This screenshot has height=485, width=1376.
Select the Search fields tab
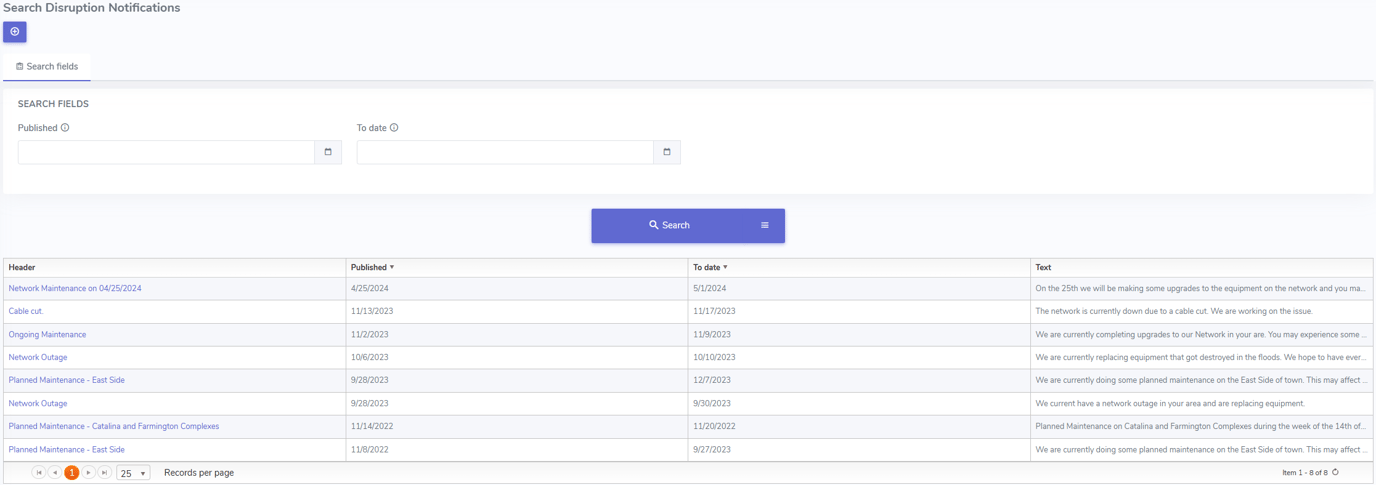click(47, 67)
